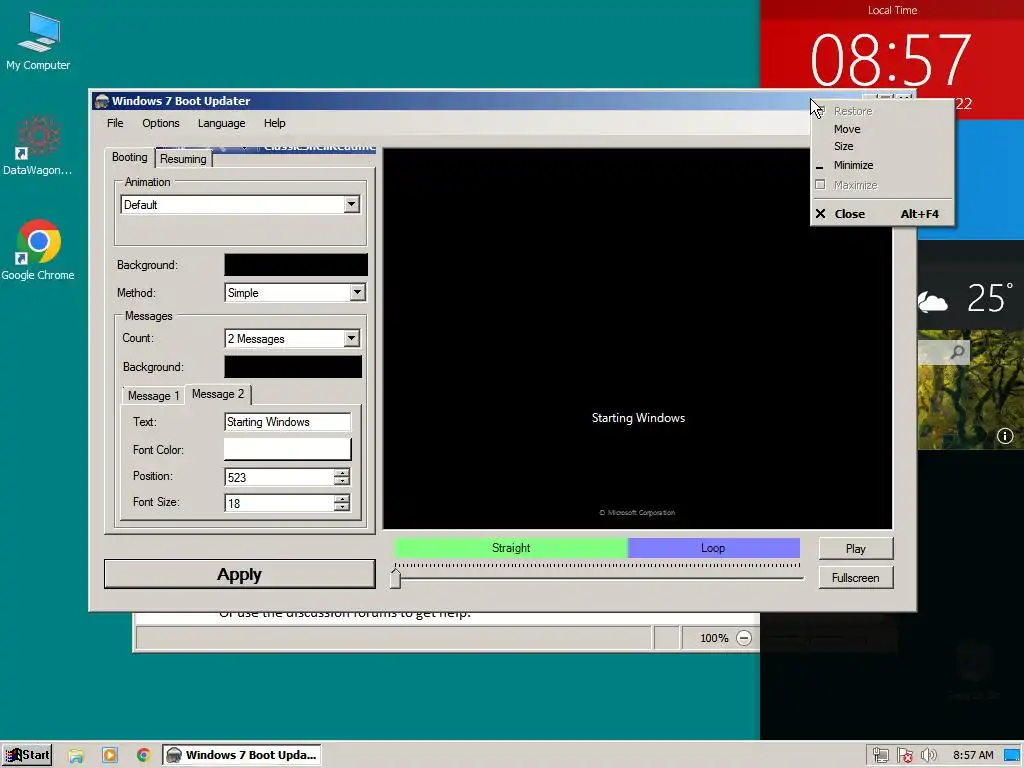Click the Text field with Starting Windows
The image size is (1024, 768).
coord(287,422)
